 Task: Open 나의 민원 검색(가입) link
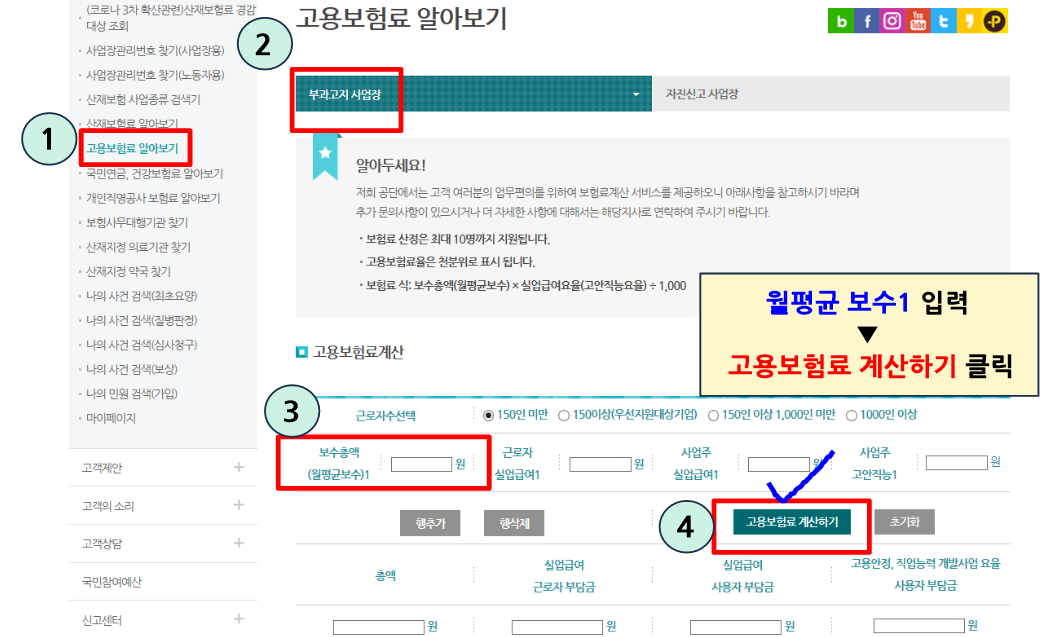(132, 394)
